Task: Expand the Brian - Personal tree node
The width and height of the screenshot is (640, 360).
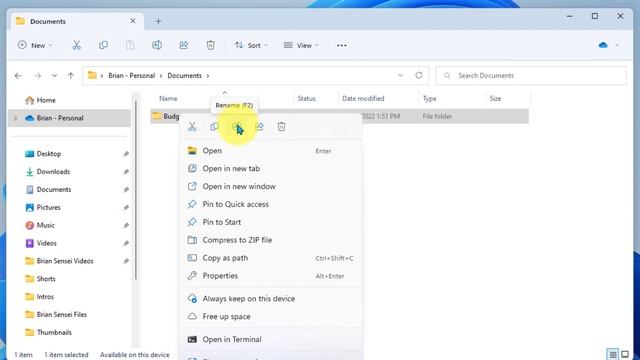Action: (16, 118)
